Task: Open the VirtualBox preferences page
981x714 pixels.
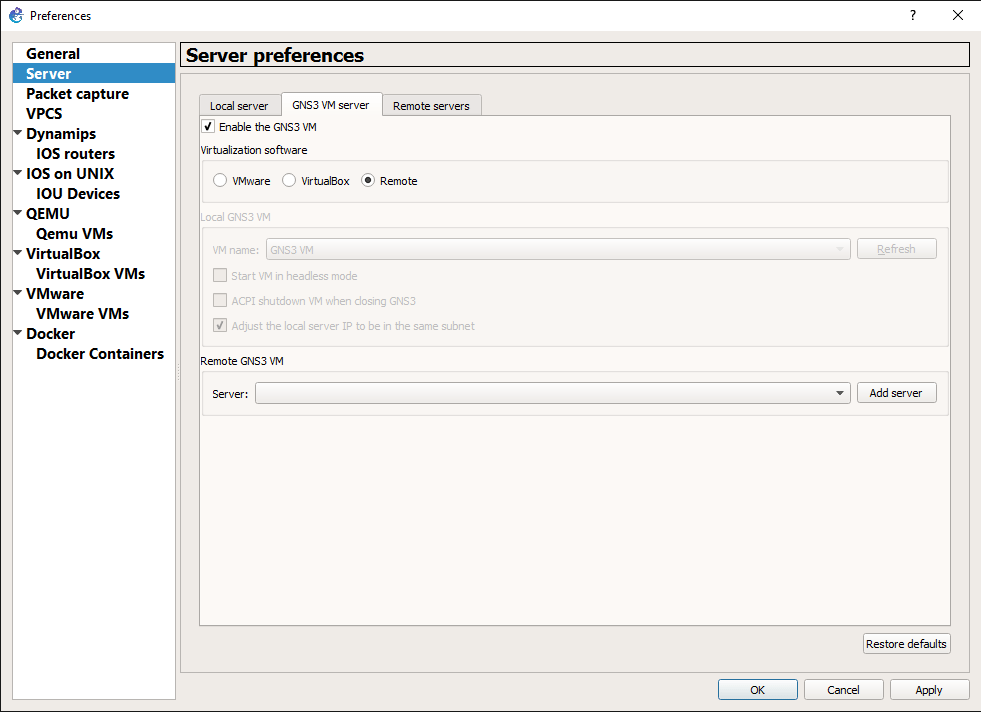Action: click(63, 254)
